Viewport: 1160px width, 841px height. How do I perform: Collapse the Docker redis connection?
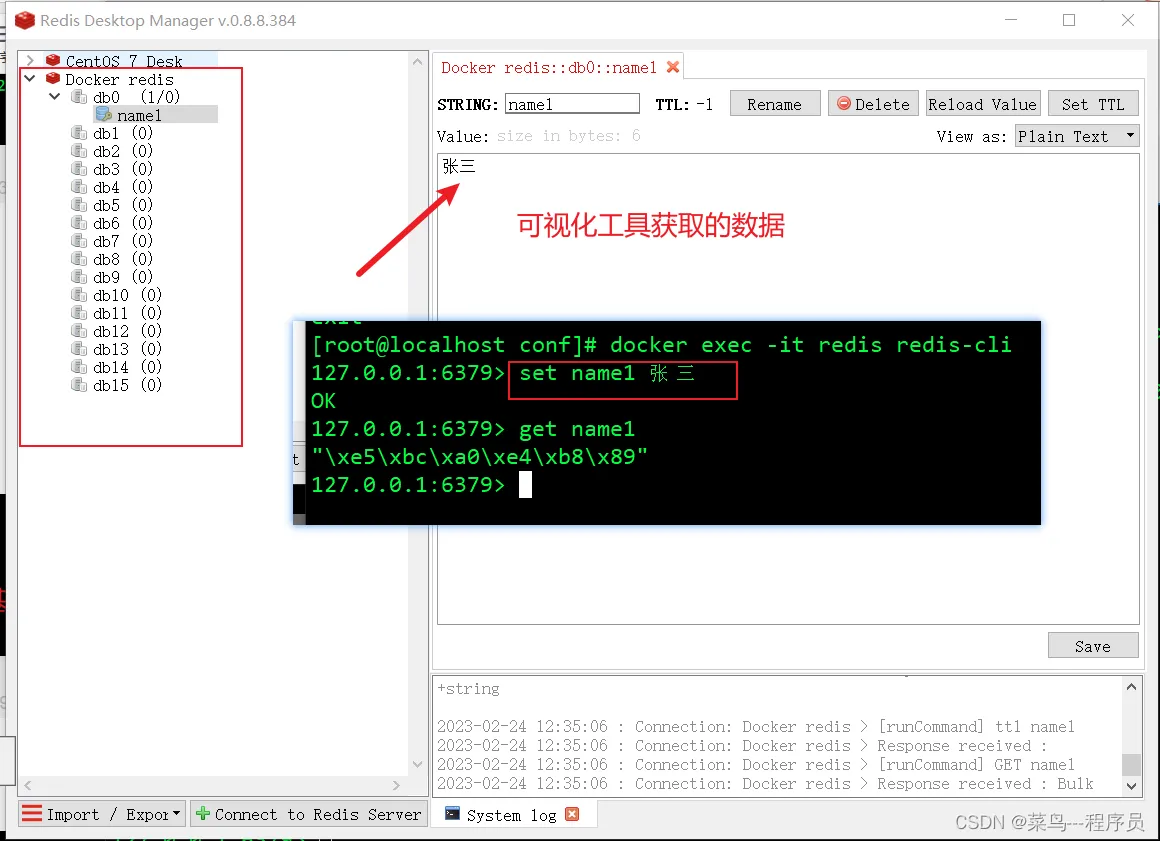tap(30, 78)
